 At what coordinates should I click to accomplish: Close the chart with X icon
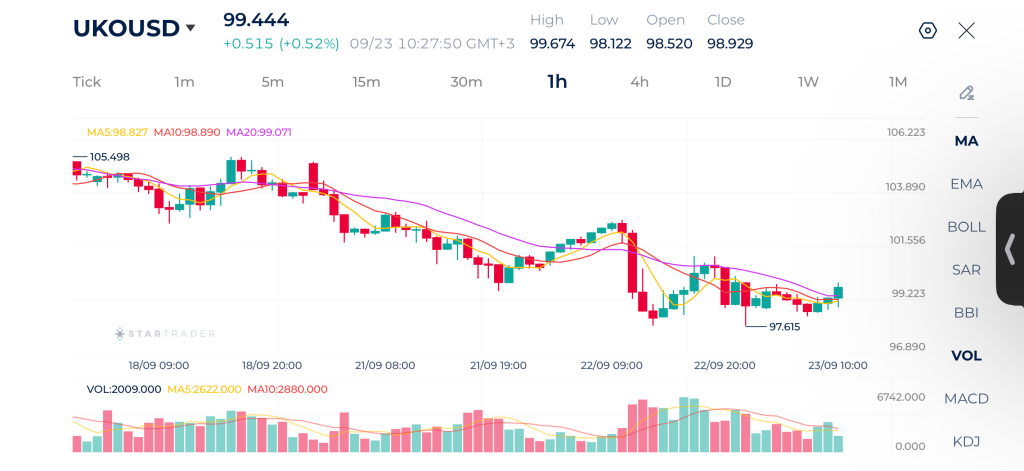point(967,31)
